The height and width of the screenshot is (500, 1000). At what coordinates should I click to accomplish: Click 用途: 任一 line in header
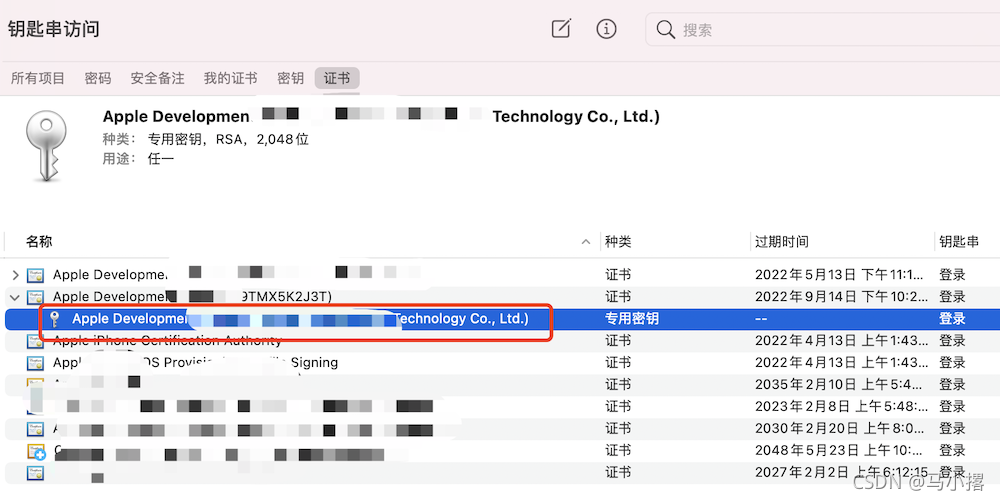pyautogui.click(x=138, y=159)
